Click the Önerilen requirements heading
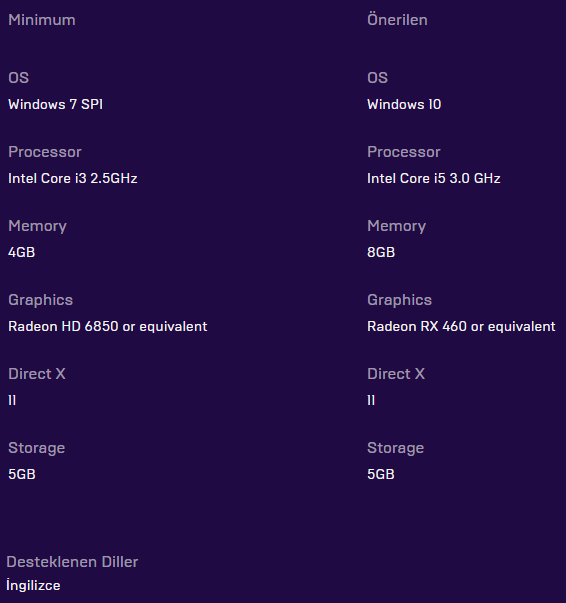566x603 pixels. (397, 19)
